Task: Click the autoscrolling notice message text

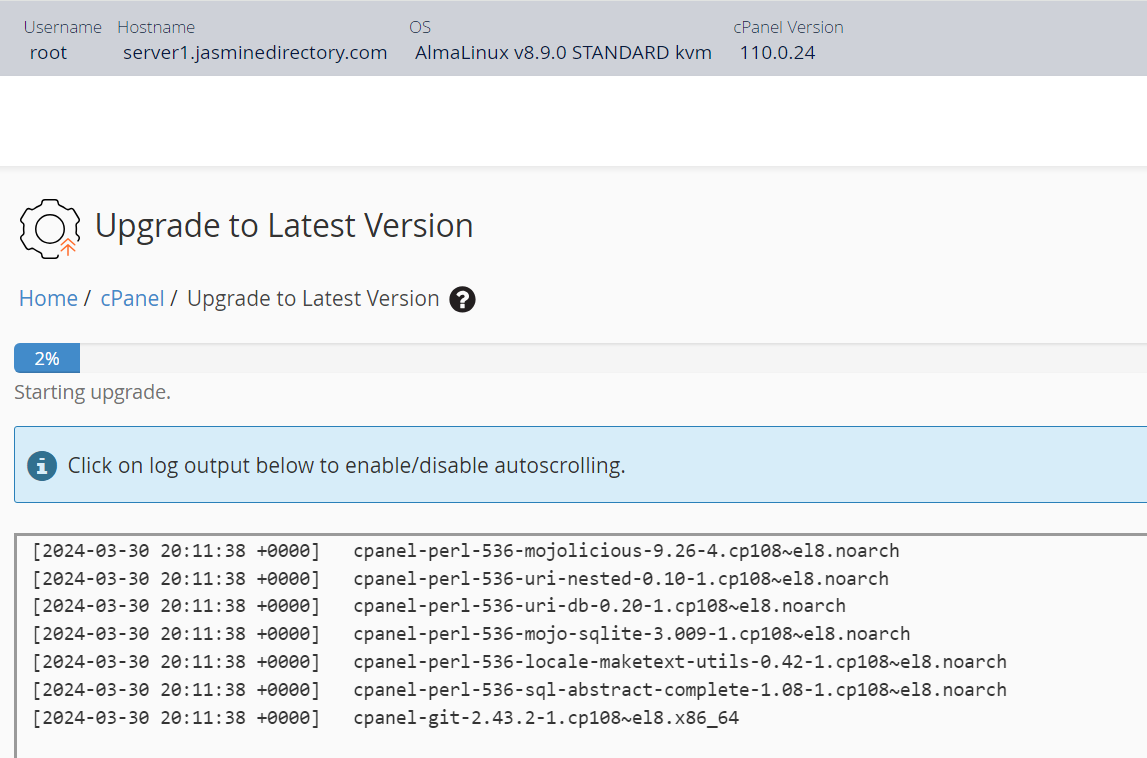Action: coord(346,465)
